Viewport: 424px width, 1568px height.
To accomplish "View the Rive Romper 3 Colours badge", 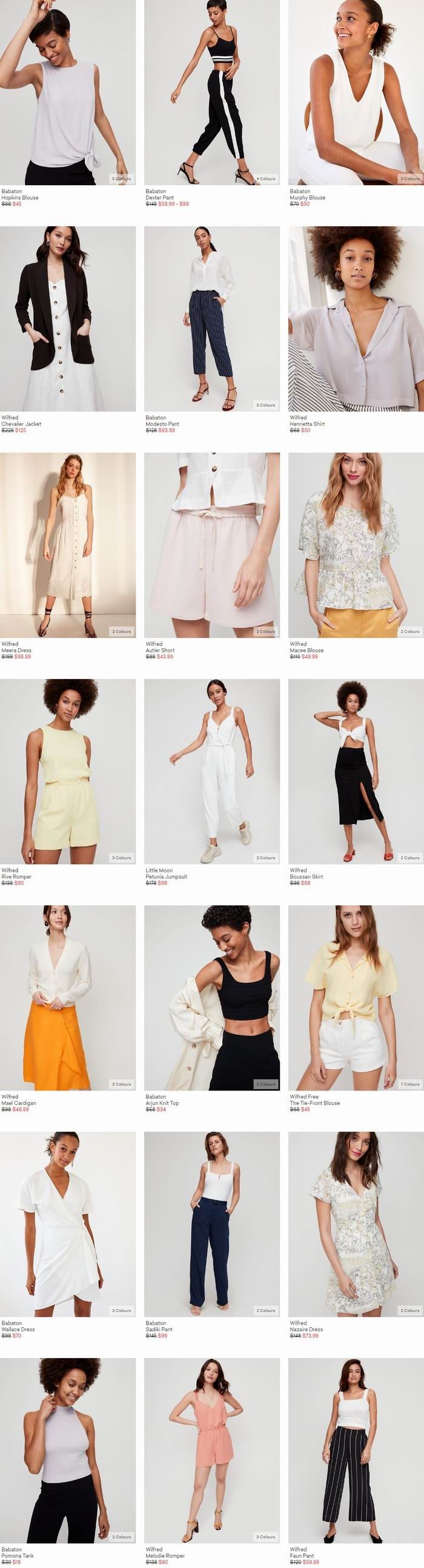I will coord(121,858).
